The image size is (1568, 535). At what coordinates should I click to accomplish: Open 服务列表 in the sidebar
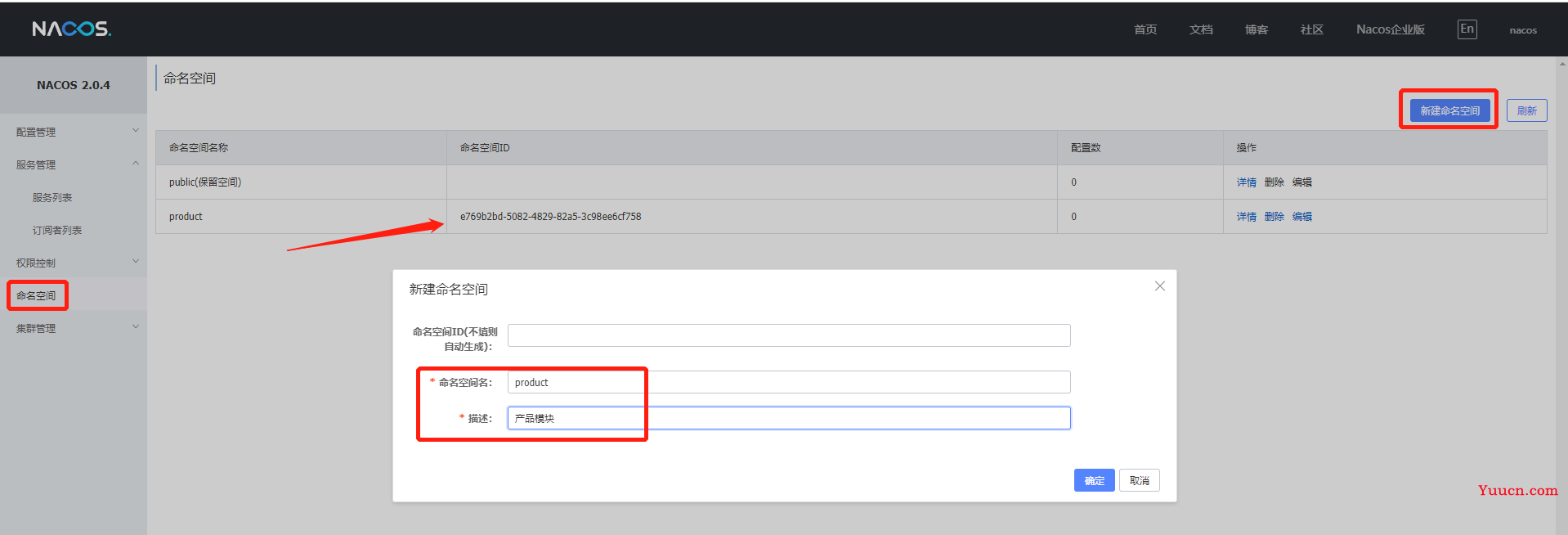52,197
